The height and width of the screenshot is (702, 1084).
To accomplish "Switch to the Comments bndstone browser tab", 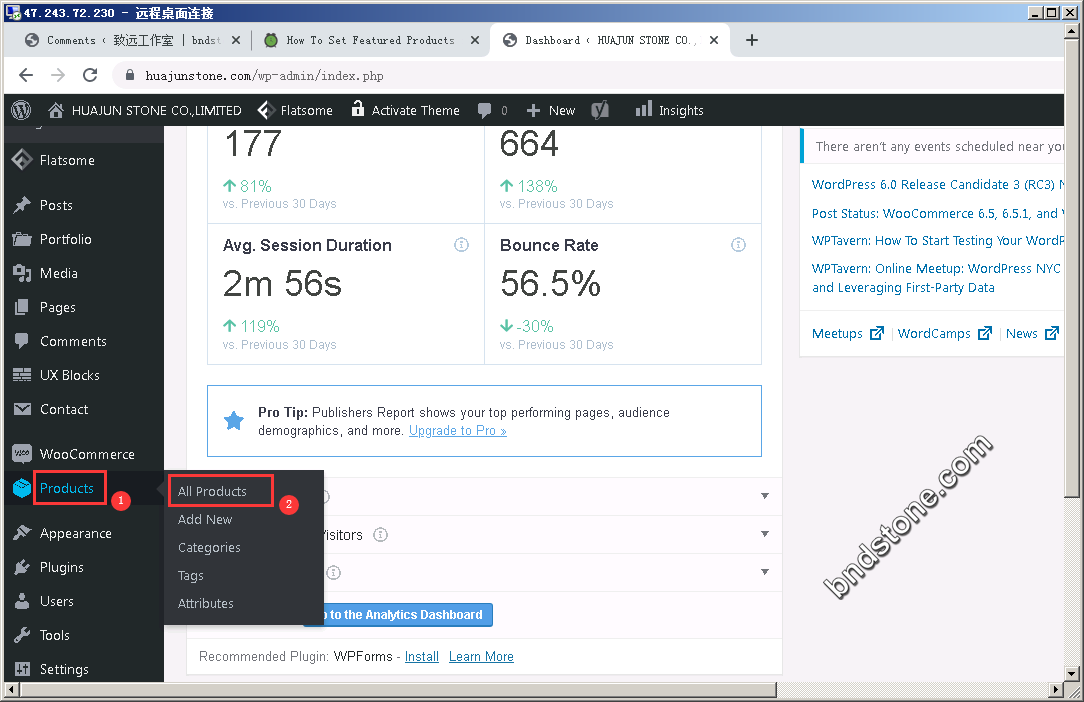I will point(132,40).
